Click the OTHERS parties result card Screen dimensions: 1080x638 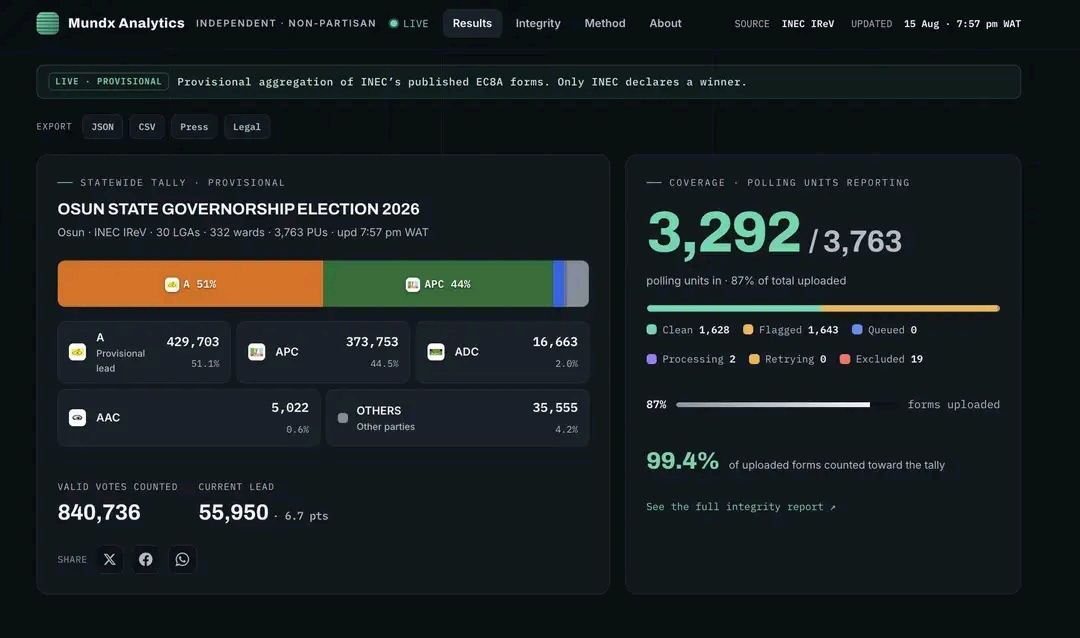458,418
